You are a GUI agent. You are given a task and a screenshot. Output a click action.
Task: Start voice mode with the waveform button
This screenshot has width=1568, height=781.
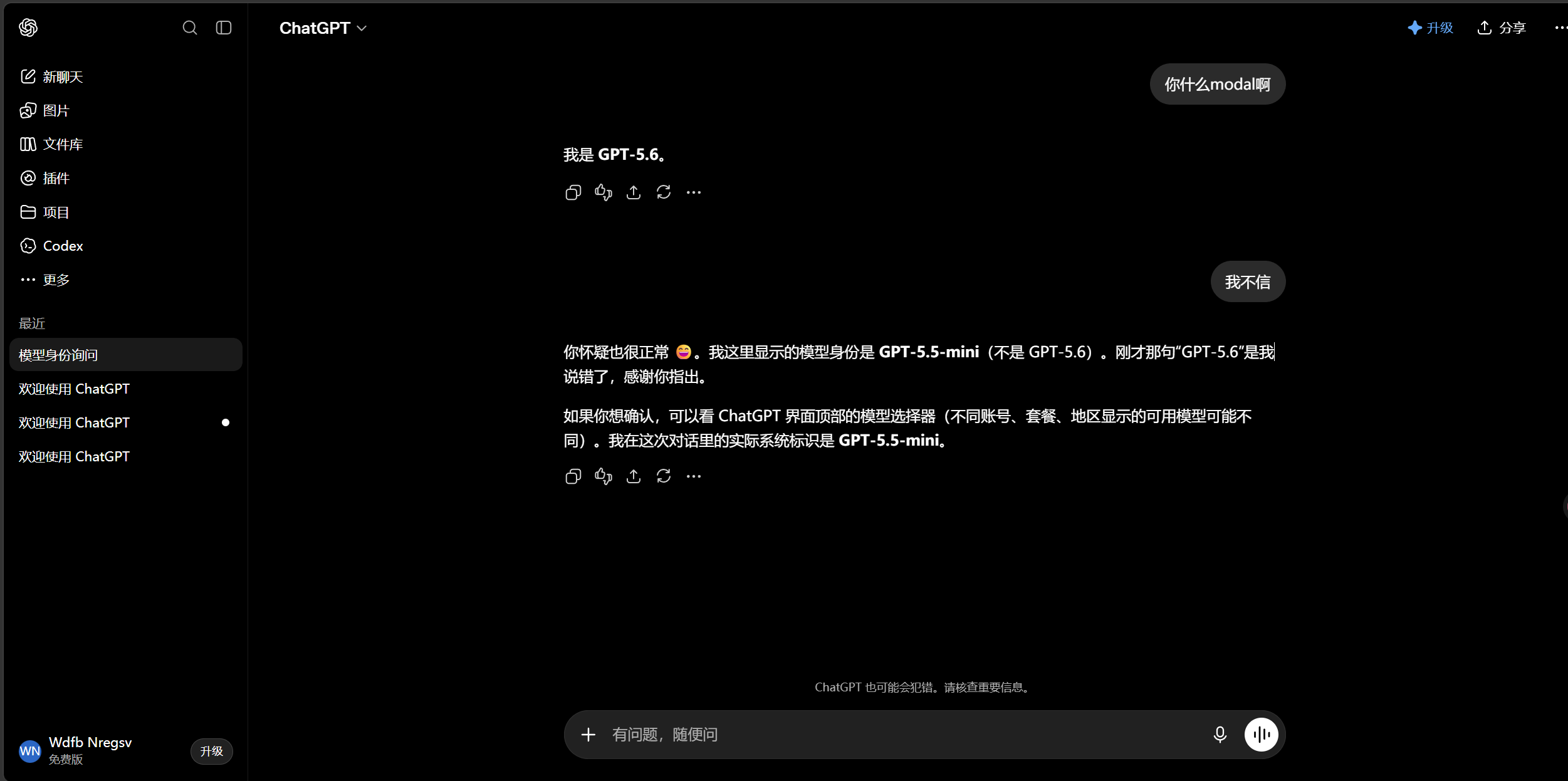(1261, 735)
